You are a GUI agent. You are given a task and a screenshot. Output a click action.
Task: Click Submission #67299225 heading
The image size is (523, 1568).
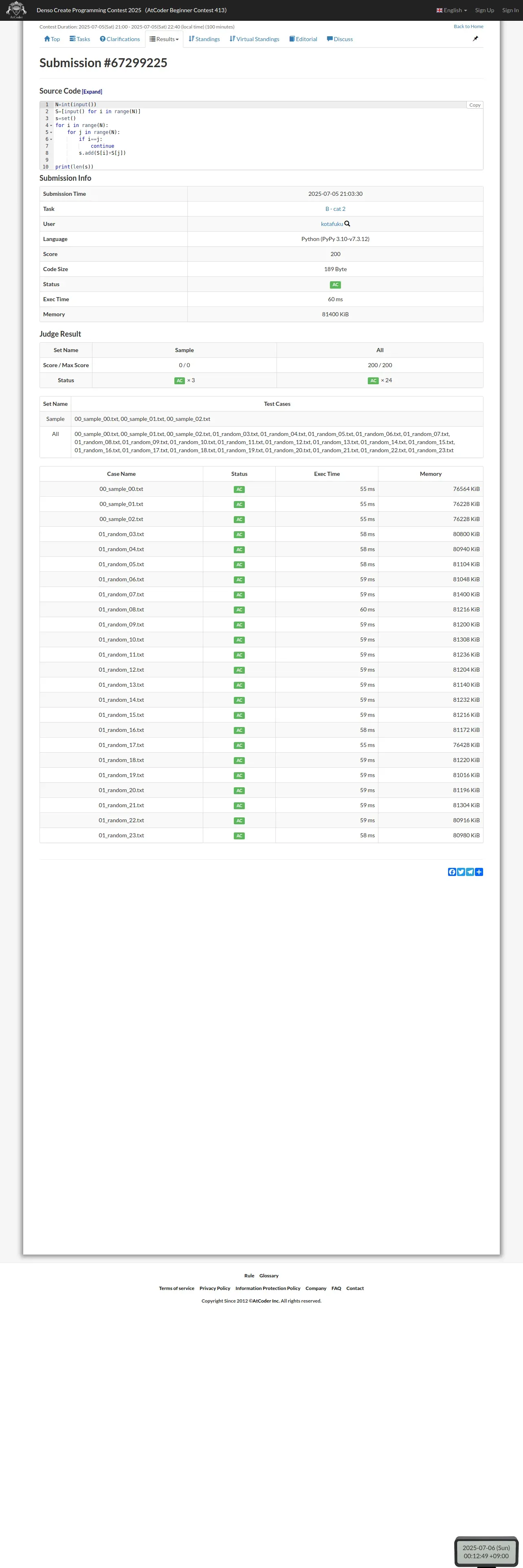click(103, 63)
